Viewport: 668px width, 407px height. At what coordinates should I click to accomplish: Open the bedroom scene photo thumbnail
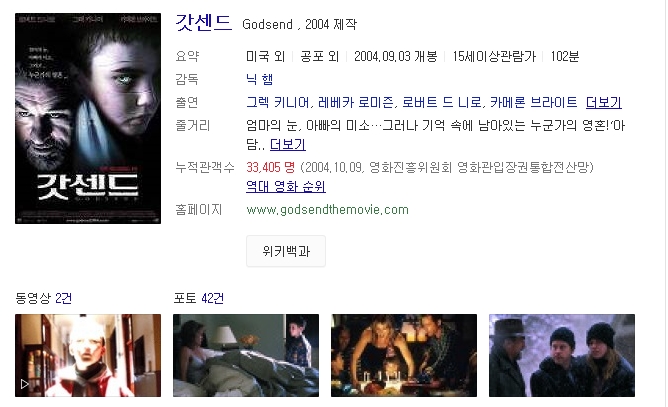coord(246,355)
